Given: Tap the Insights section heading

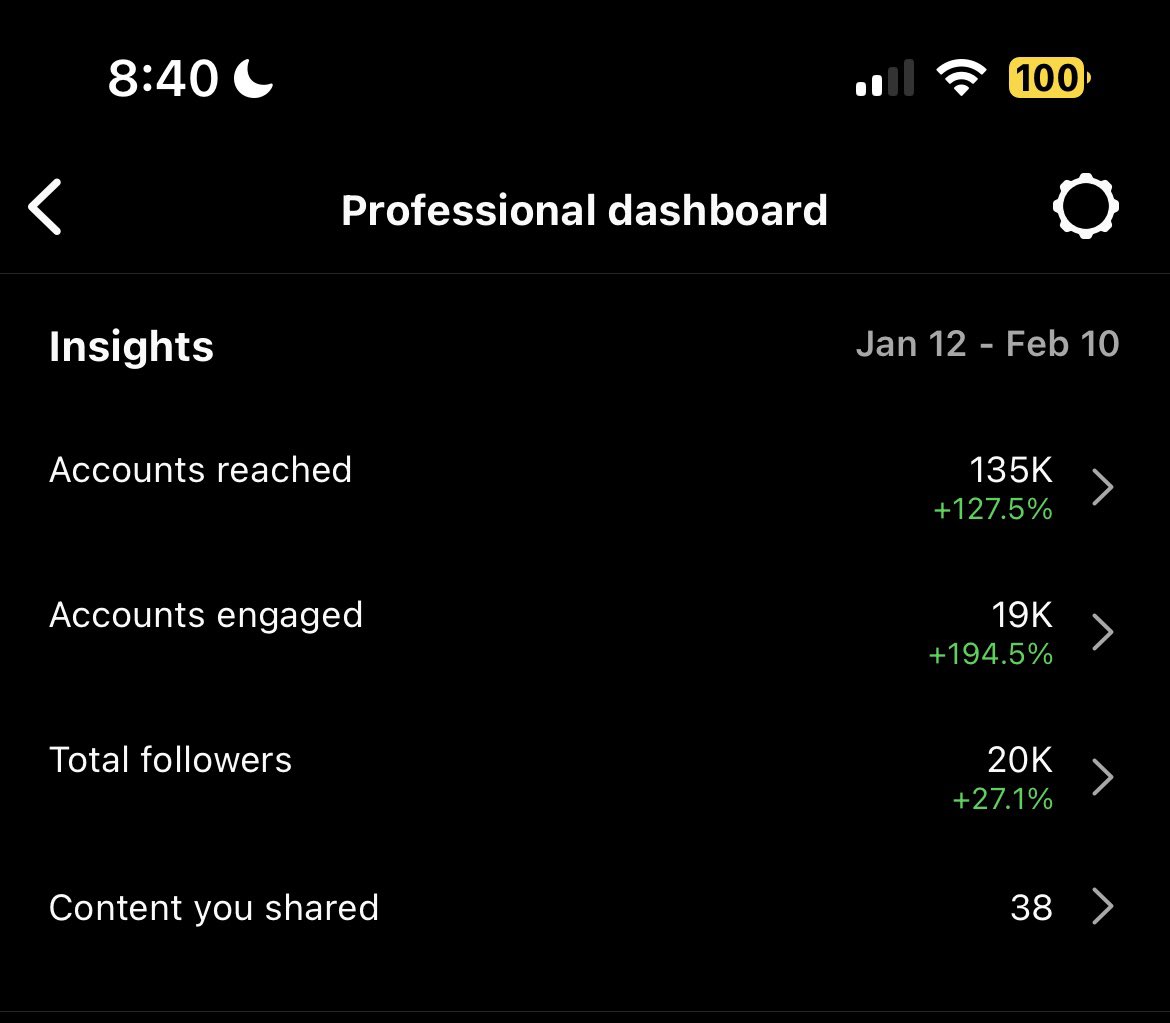Looking at the screenshot, I should [131, 347].
